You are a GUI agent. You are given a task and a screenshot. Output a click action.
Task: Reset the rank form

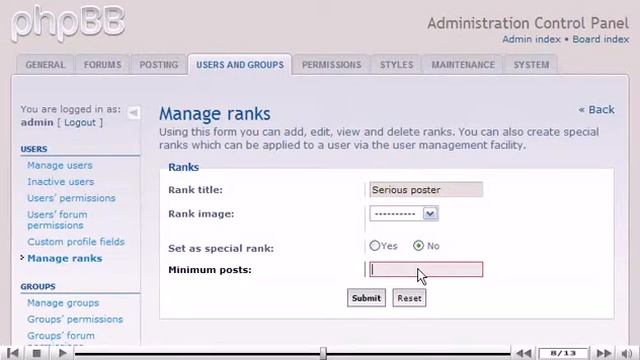[x=409, y=298]
